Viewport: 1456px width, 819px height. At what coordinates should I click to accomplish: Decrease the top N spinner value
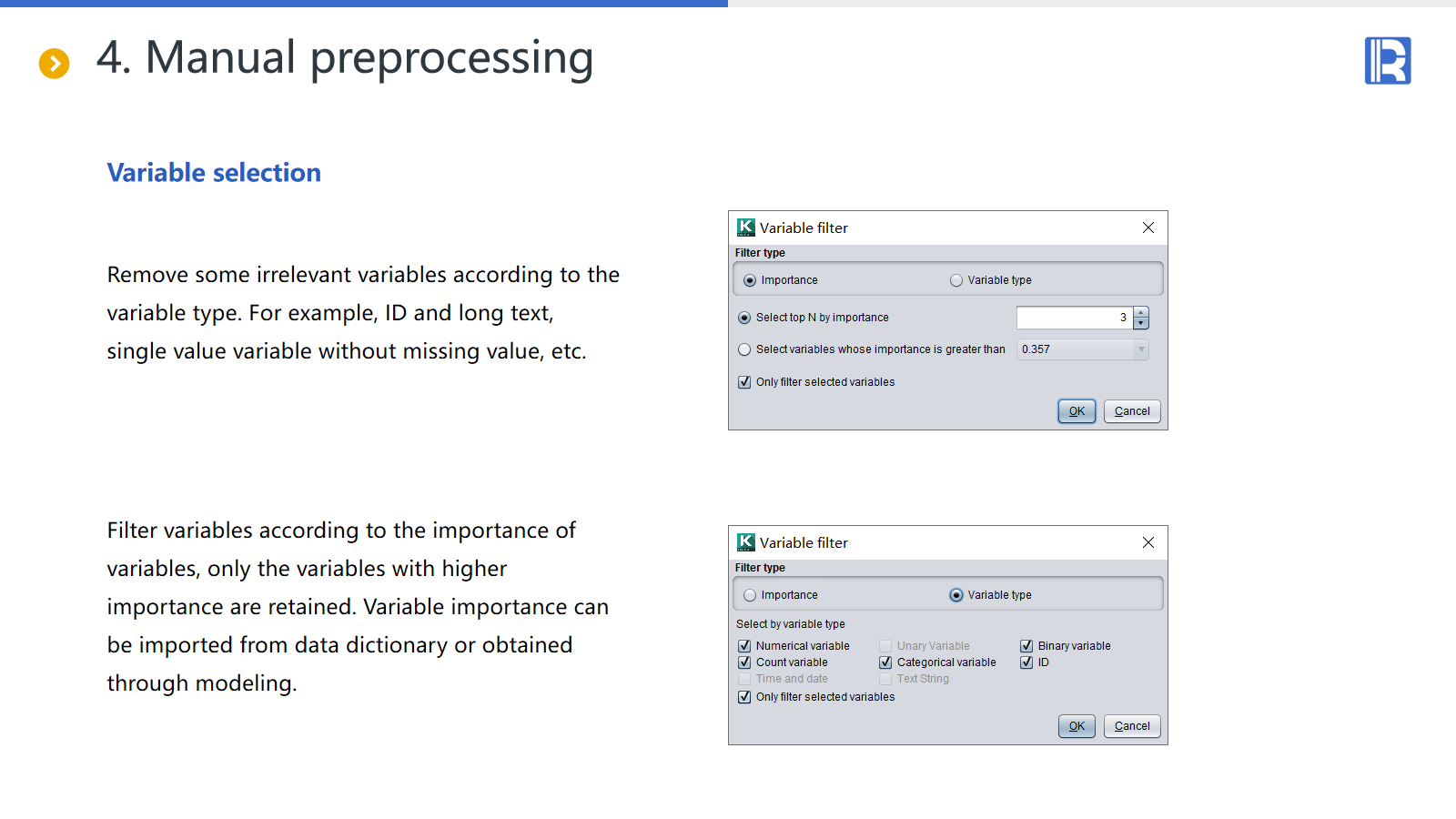tap(1141, 323)
